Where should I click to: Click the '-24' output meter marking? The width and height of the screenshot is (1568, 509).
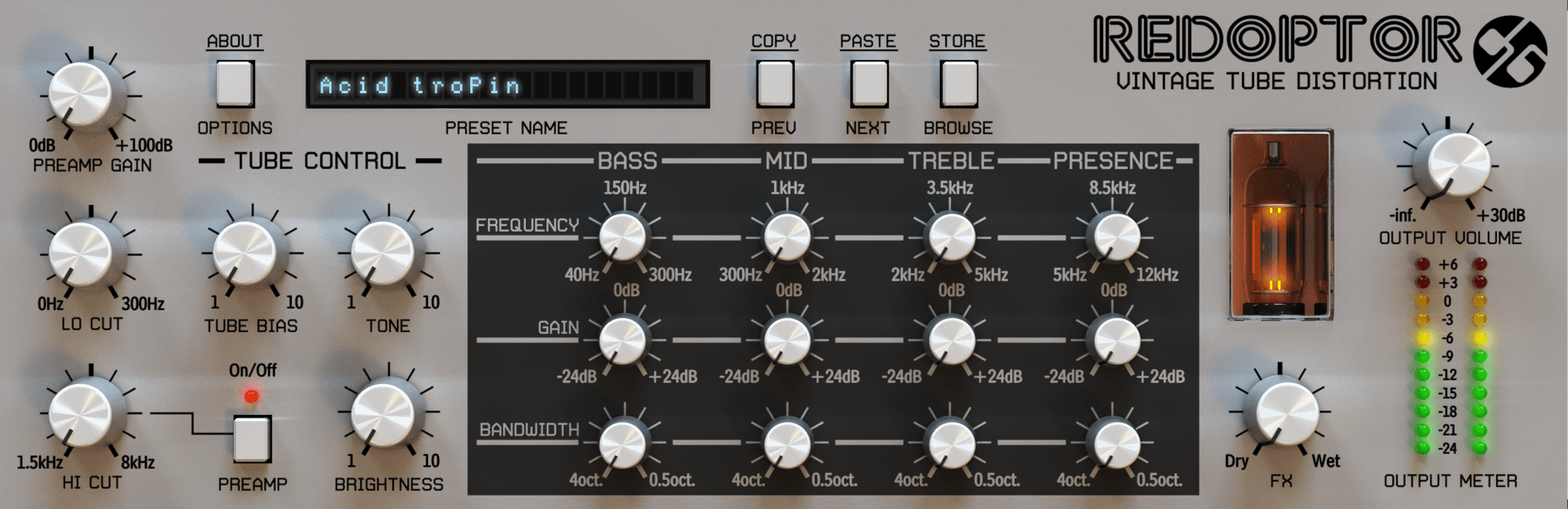pyautogui.click(x=1448, y=448)
